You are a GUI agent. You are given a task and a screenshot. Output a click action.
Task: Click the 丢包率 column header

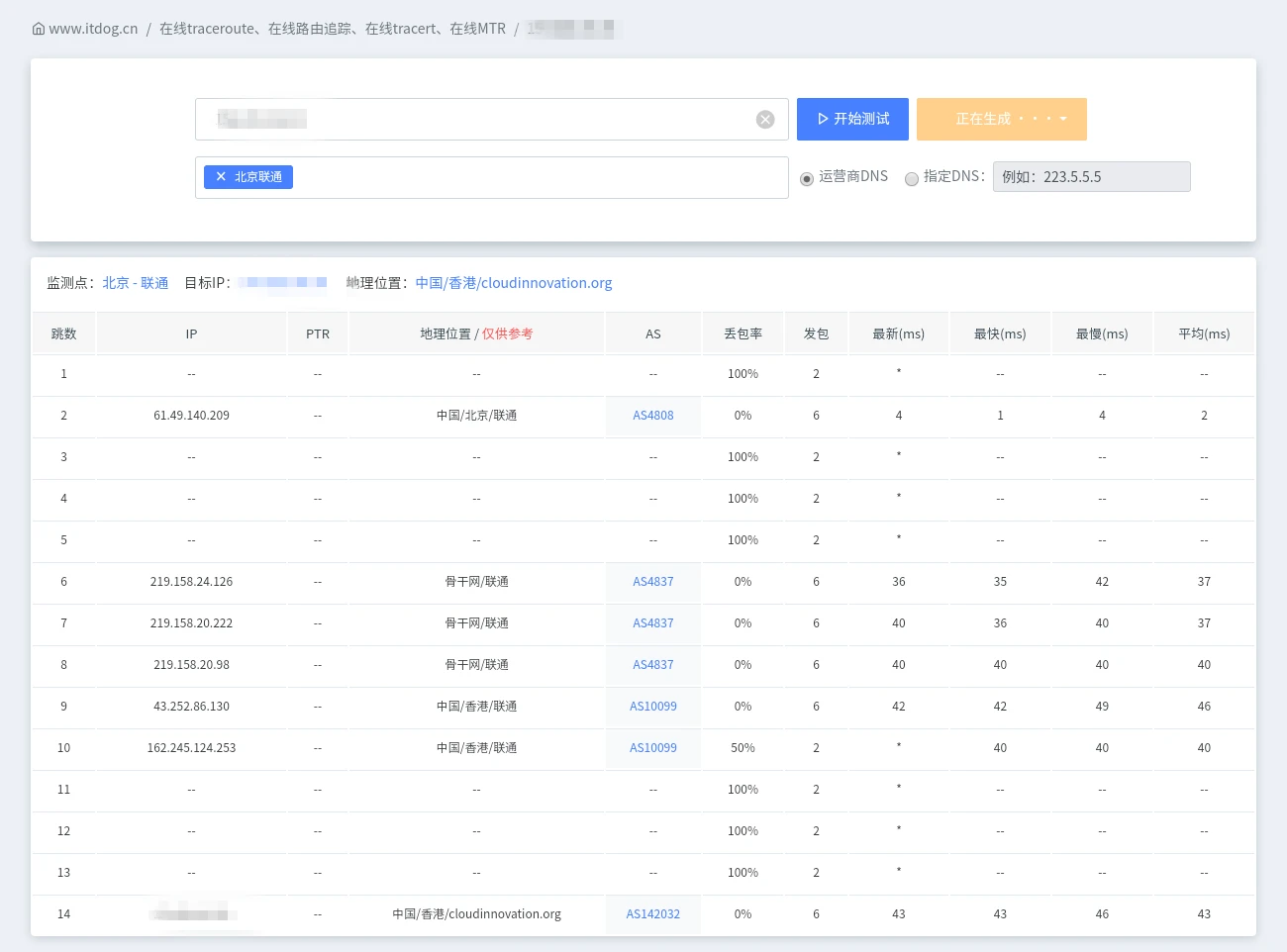point(742,334)
